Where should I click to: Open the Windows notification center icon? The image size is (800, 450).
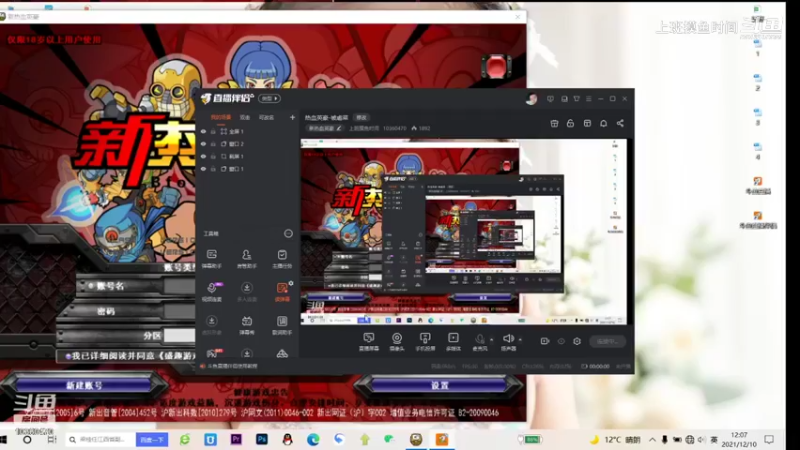click(769, 439)
